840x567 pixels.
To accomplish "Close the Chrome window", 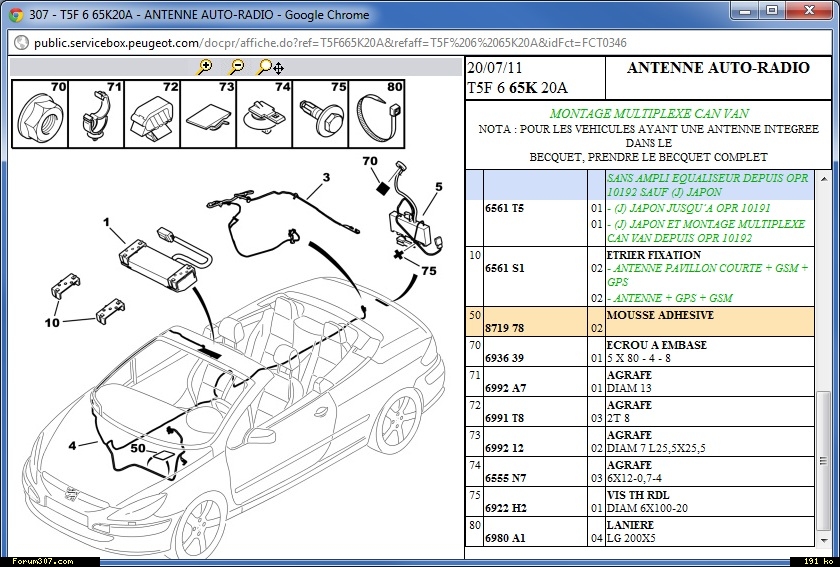I will (809, 10).
